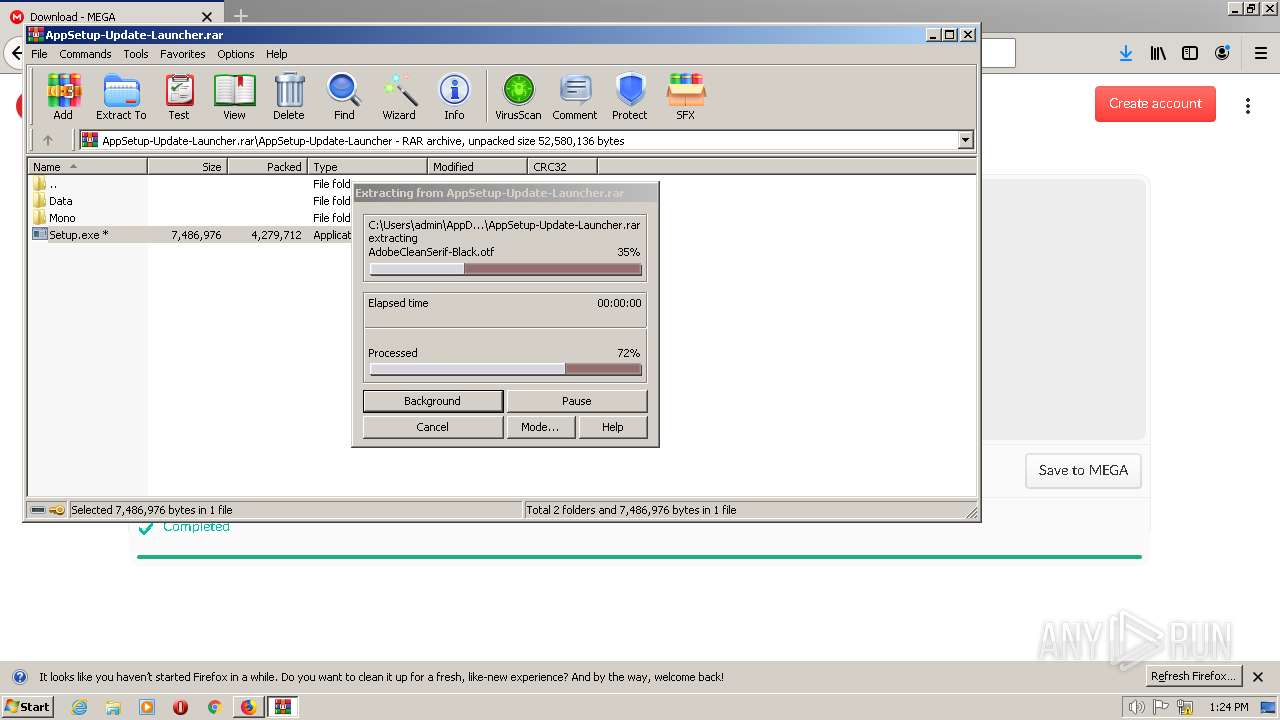Open Firefox hamburger menu
The height and width of the screenshot is (720, 1280).
pyautogui.click(x=1261, y=53)
